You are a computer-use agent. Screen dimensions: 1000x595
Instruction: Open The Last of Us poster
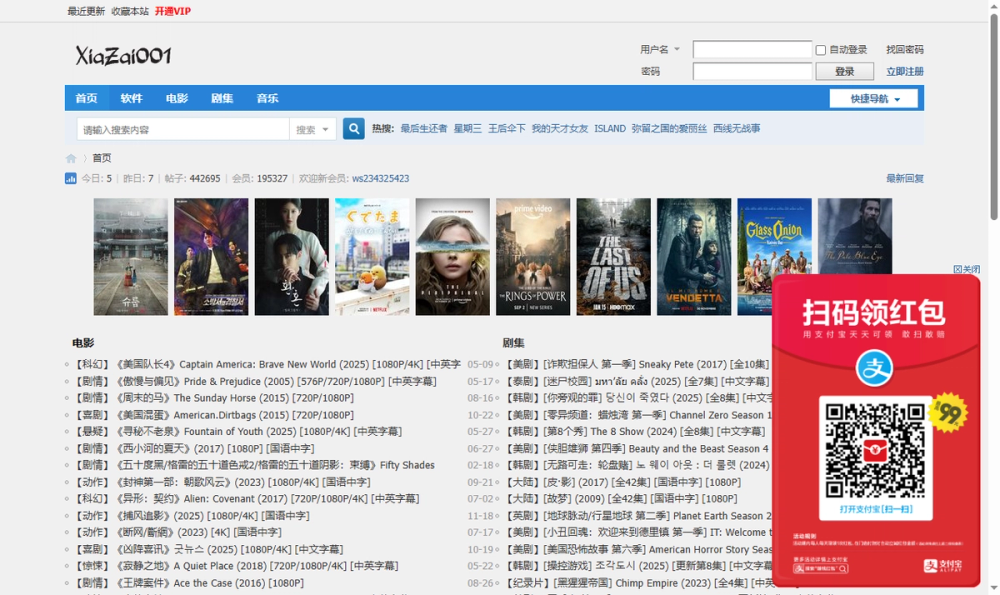pos(614,256)
